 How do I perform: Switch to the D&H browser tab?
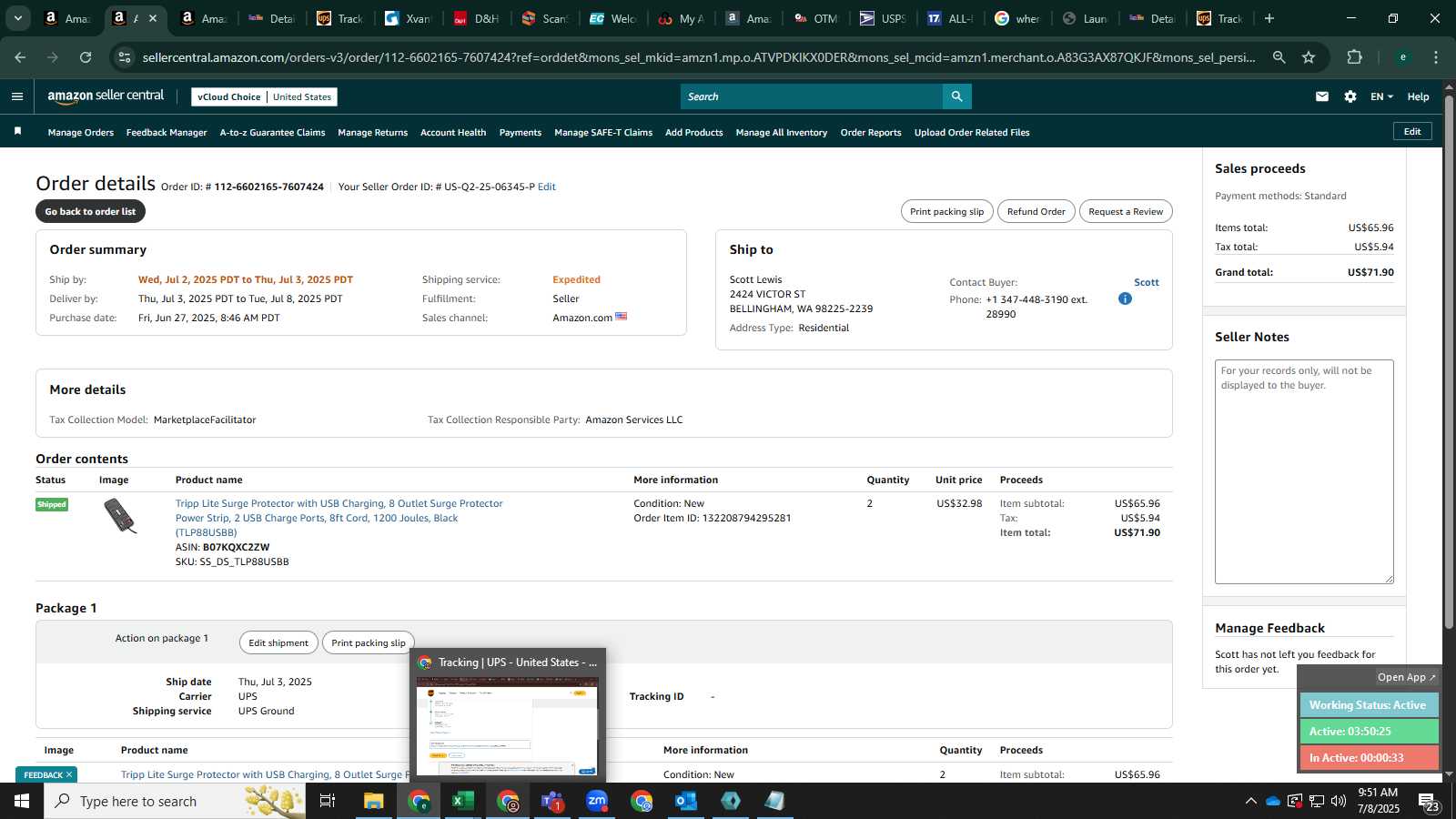point(477,18)
